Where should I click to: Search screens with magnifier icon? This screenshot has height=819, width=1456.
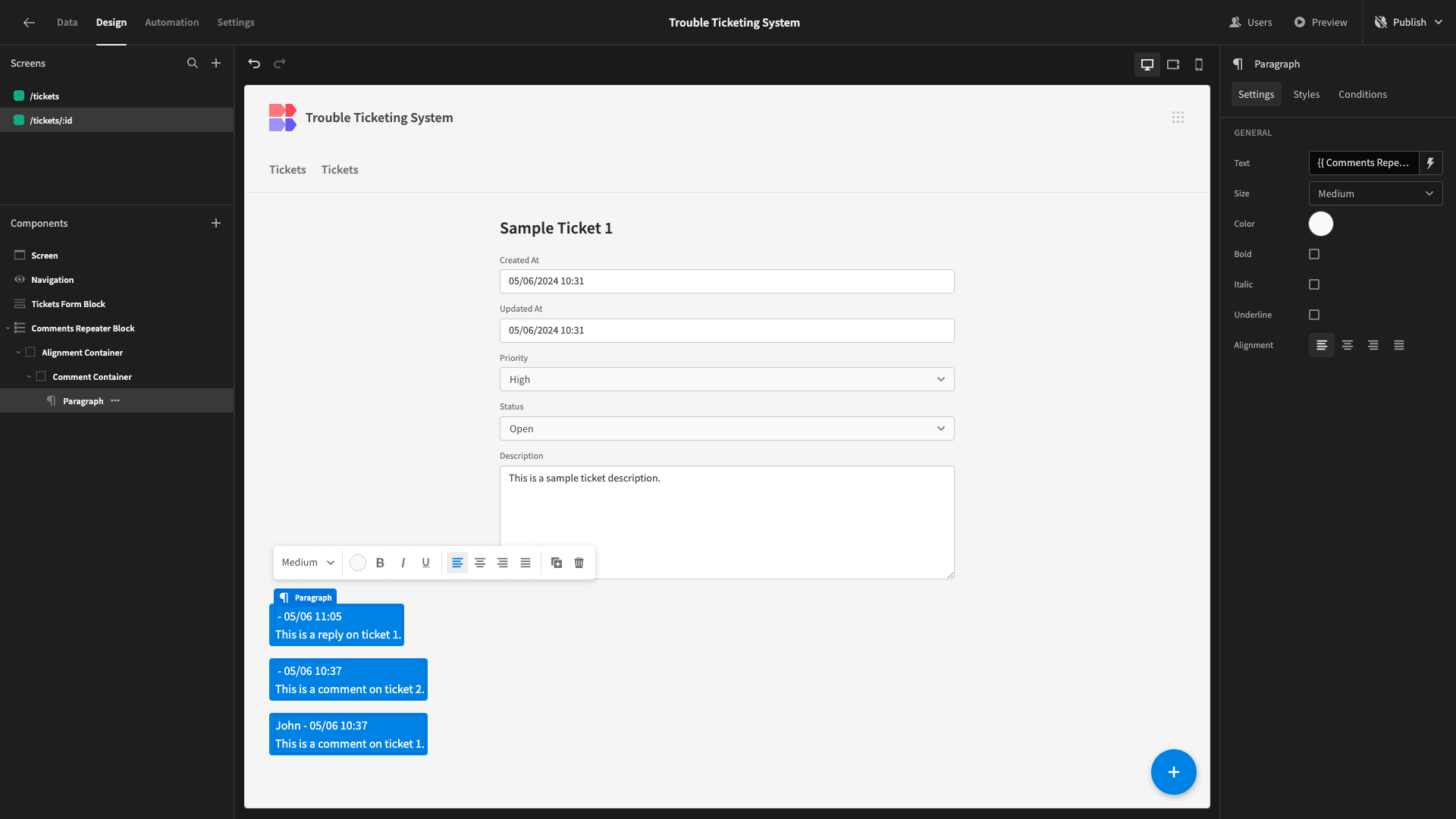(193, 64)
